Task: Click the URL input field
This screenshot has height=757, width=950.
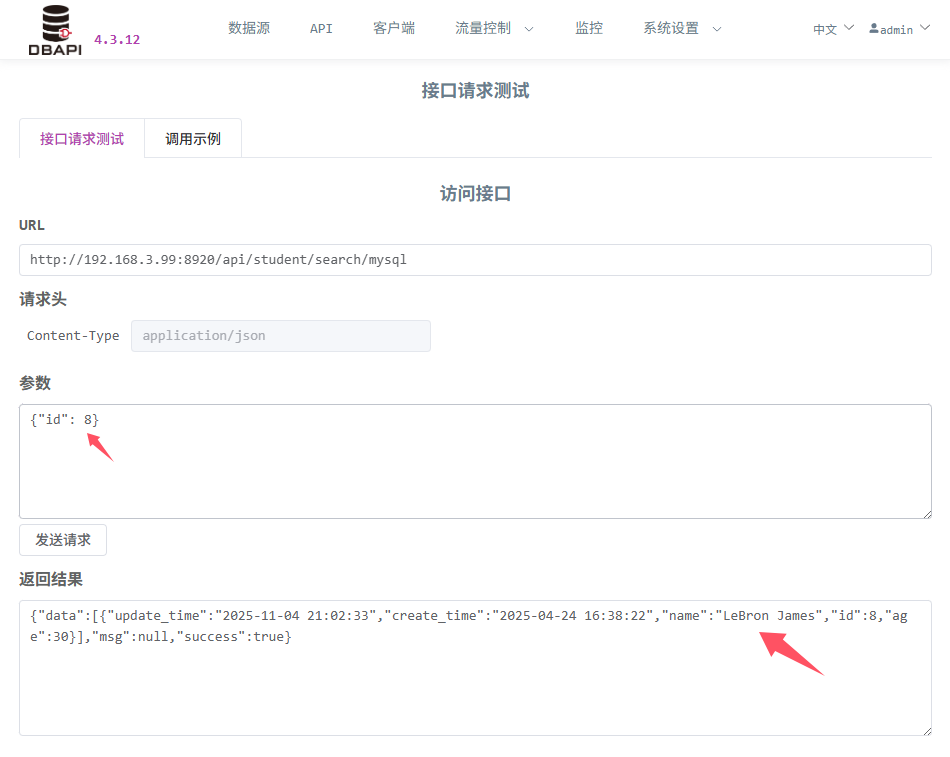Action: point(475,260)
